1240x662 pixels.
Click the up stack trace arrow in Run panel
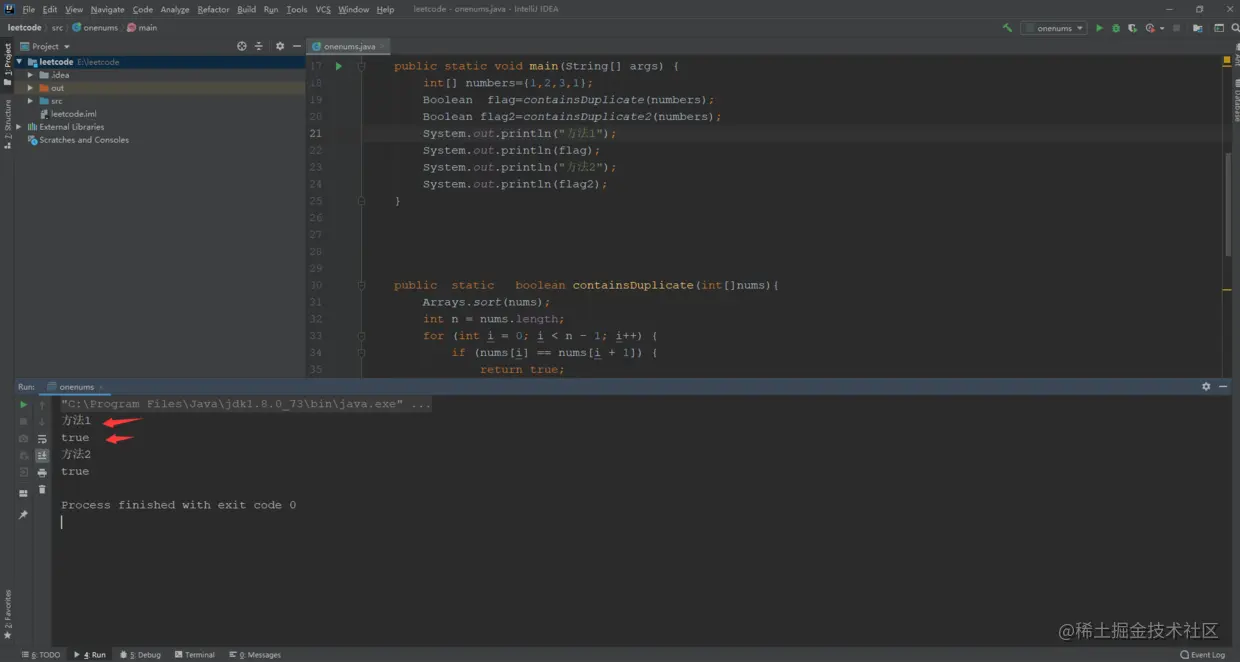tap(42, 405)
